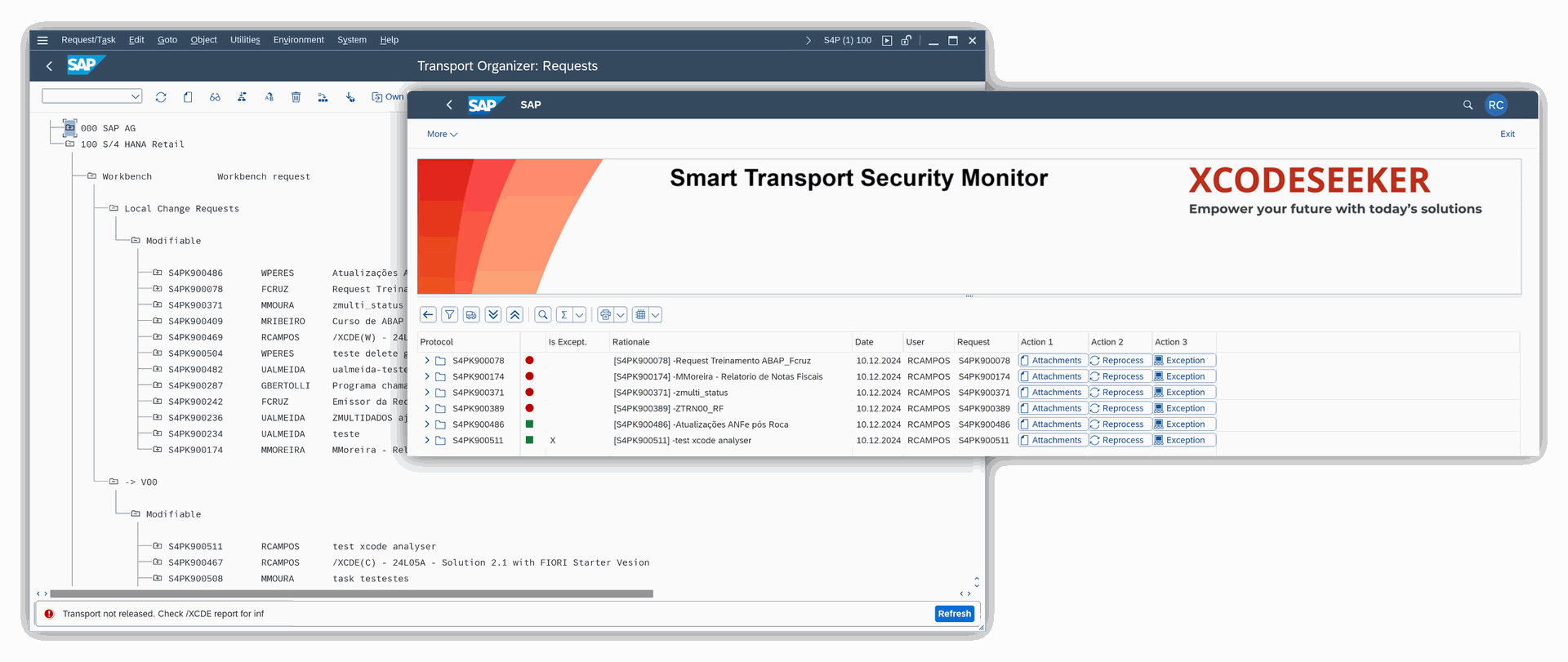Click the print icon in ALV toolbar
Screen dimensions: 1568x662
(605, 315)
